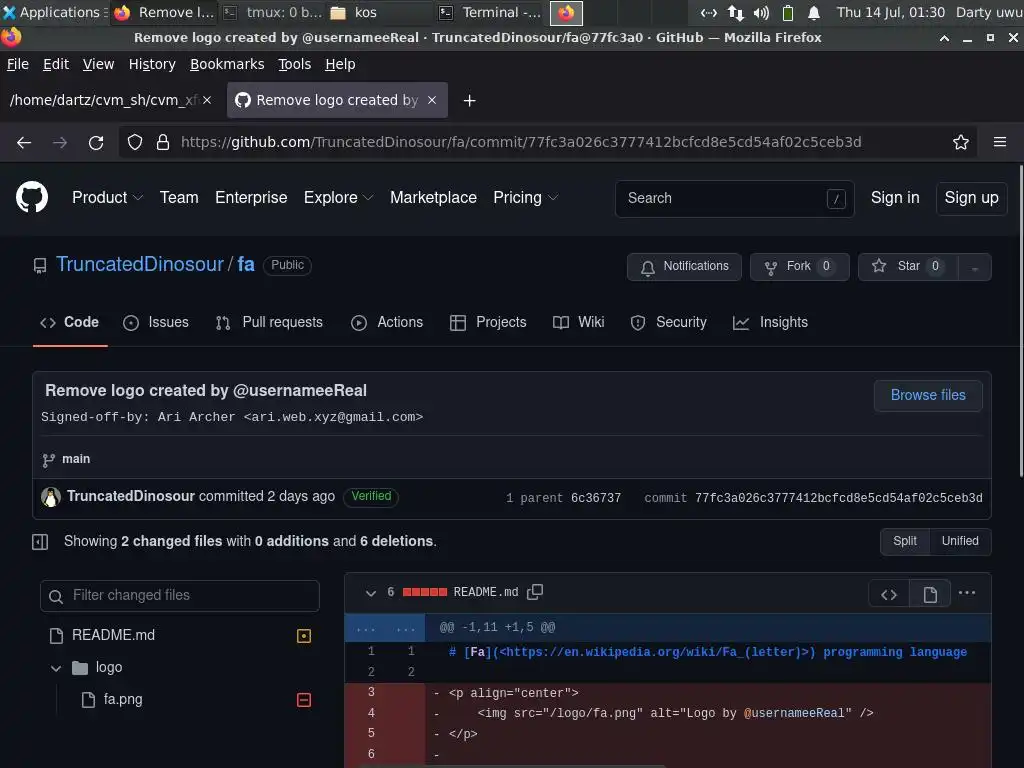The height and width of the screenshot is (768, 1024).
Task: Open the Bookmarks menu
Action: 227,64
